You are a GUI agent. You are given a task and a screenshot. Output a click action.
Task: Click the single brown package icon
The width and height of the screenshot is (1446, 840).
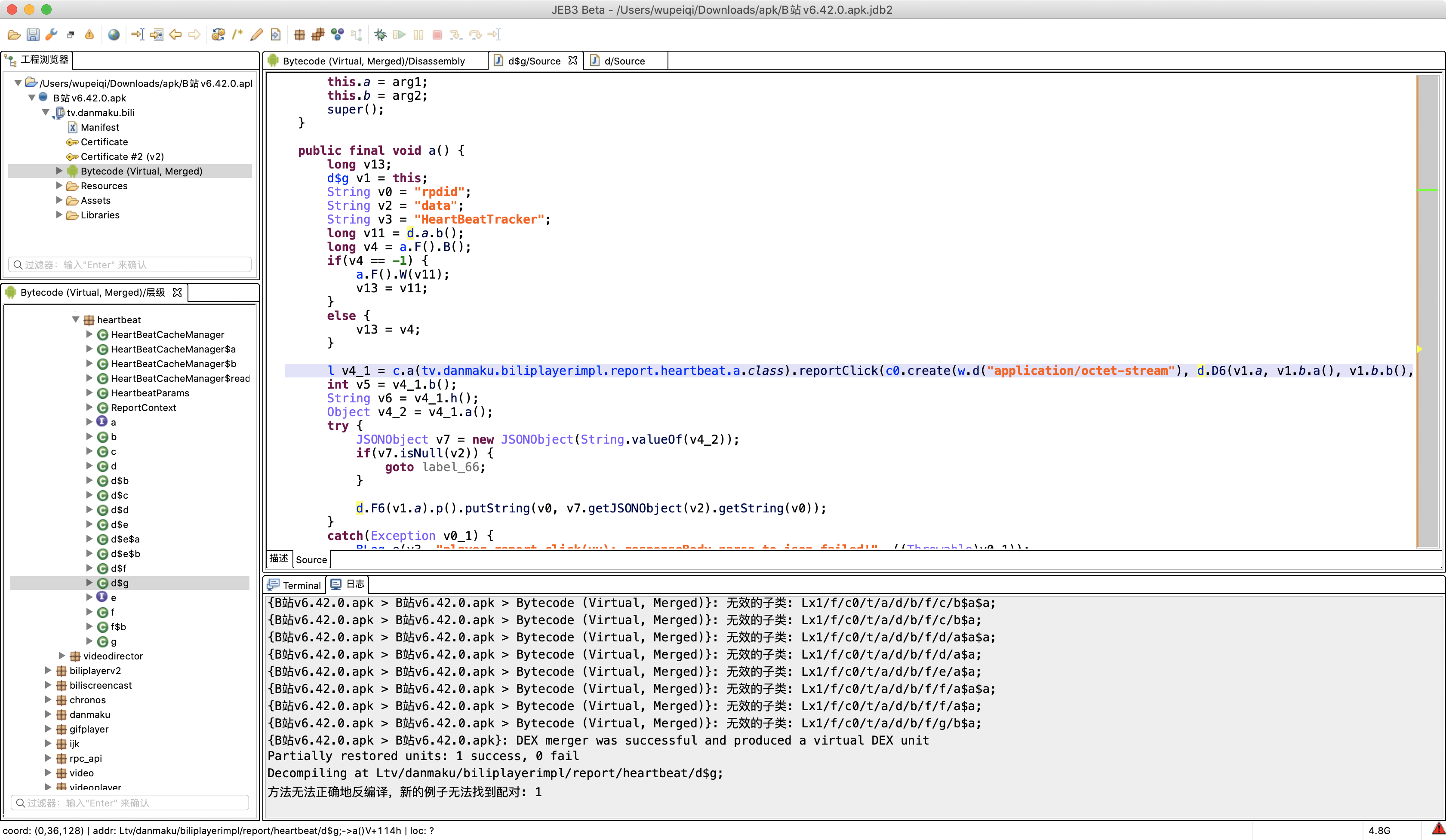pos(299,35)
